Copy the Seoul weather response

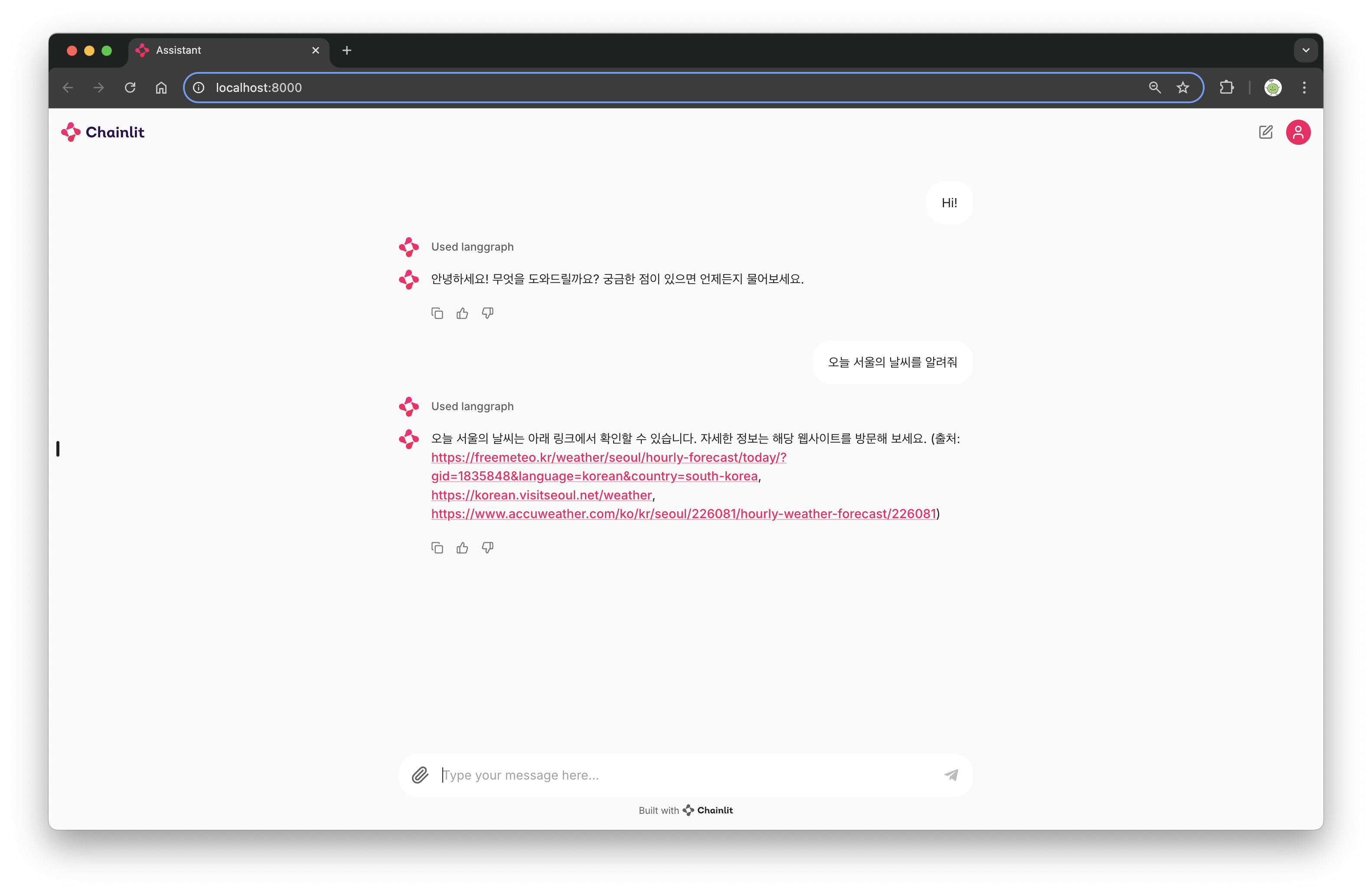437,548
